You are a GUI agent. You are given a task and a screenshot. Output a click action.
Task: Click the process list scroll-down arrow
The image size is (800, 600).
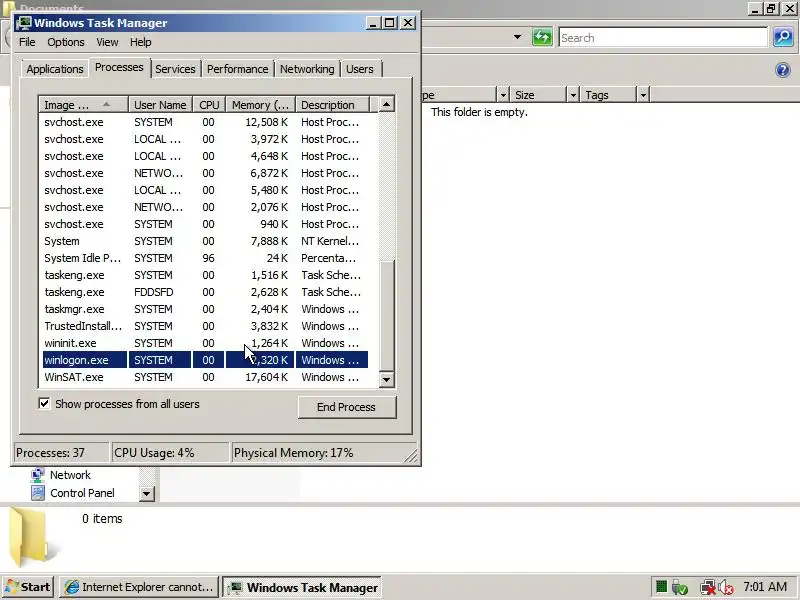(386, 379)
